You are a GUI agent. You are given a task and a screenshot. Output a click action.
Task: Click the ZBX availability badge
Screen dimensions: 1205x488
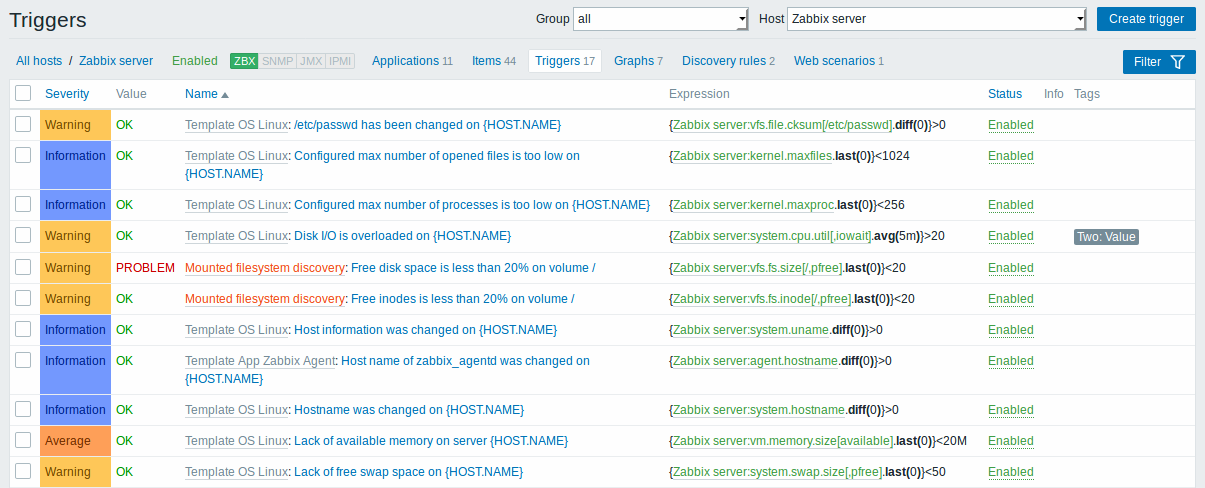coord(244,61)
